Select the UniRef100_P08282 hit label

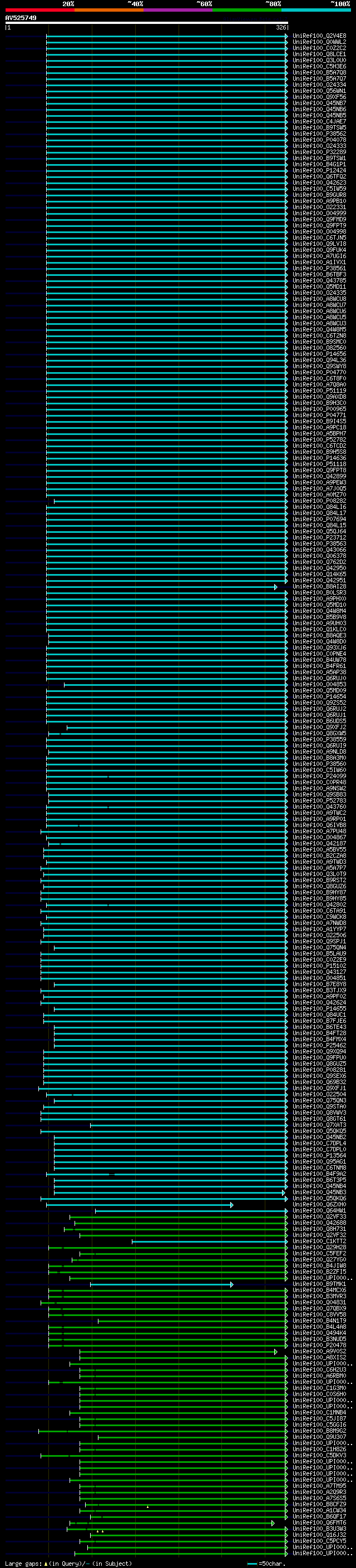click(x=319, y=501)
